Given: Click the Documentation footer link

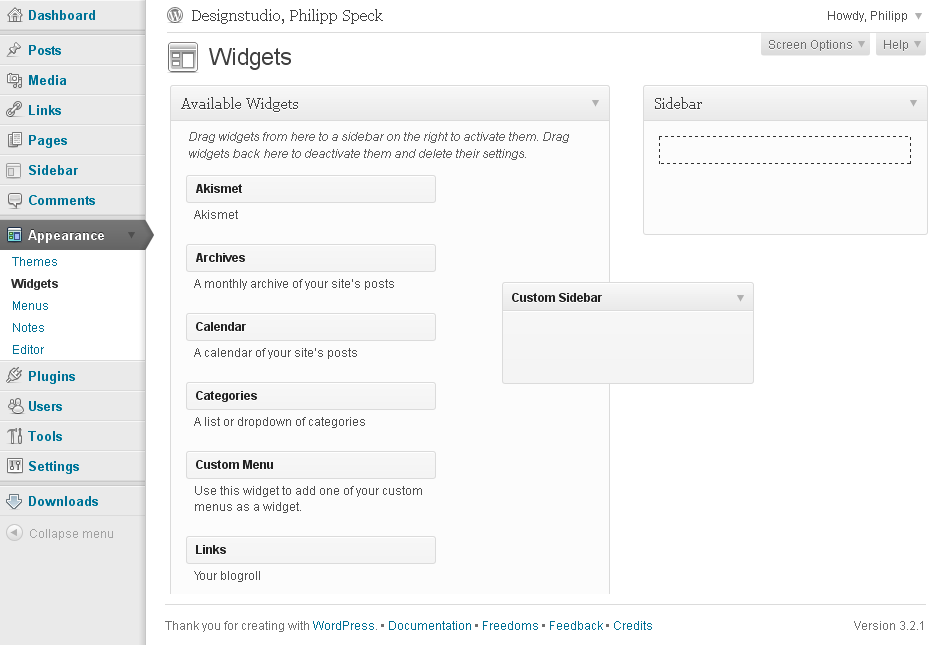Looking at the screenshot, I should [430, 625].
